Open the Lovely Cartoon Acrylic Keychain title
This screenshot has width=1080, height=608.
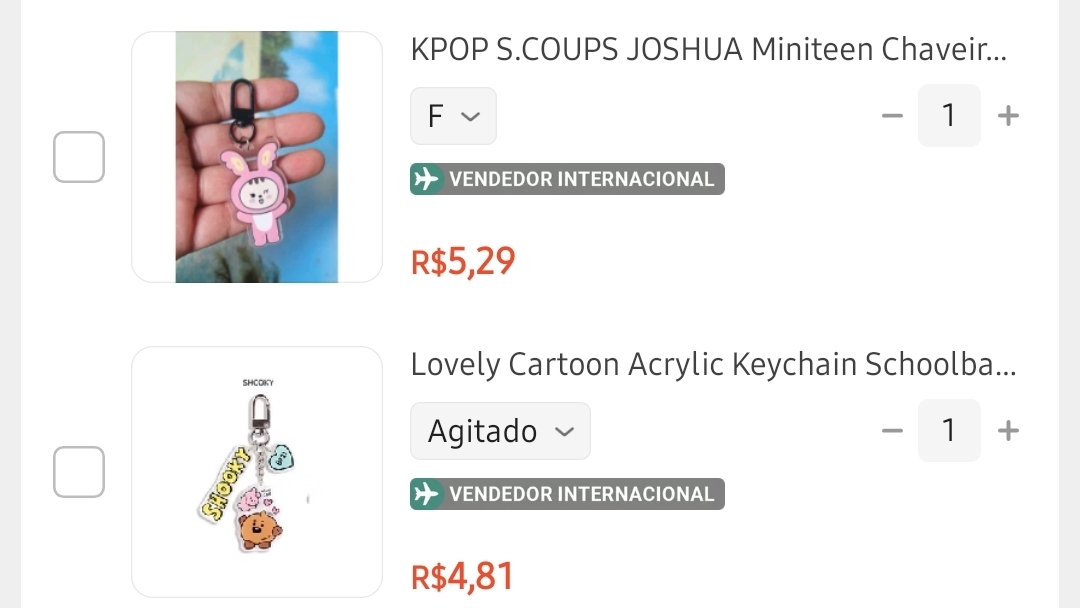(x=712, y=365)
